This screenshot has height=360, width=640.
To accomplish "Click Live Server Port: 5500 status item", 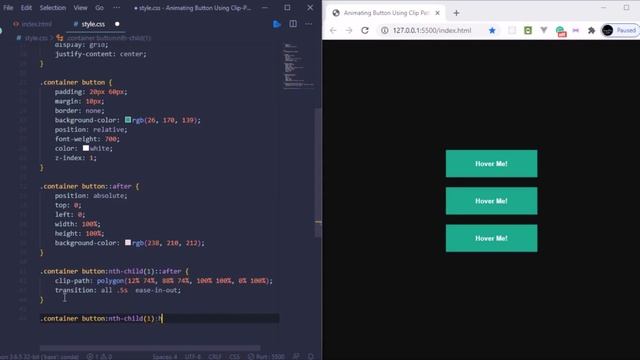I will click(266, 356).
